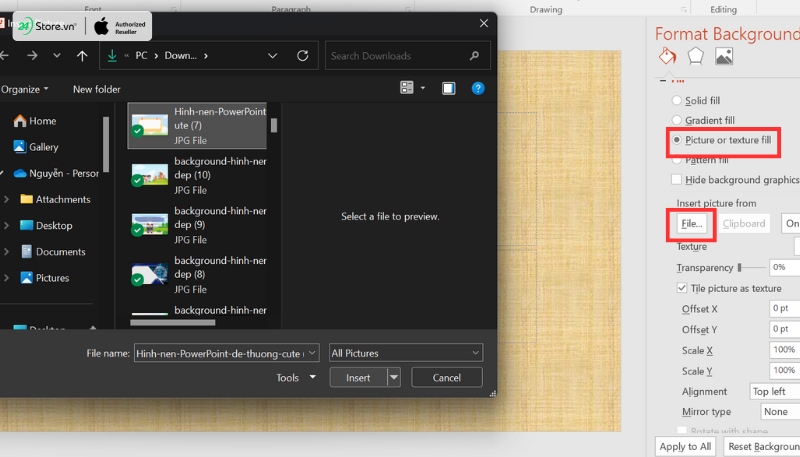Expand the Documents folder tree
Image resolution: width=800 pixels, height=457 pixels.
coord(6,251)
